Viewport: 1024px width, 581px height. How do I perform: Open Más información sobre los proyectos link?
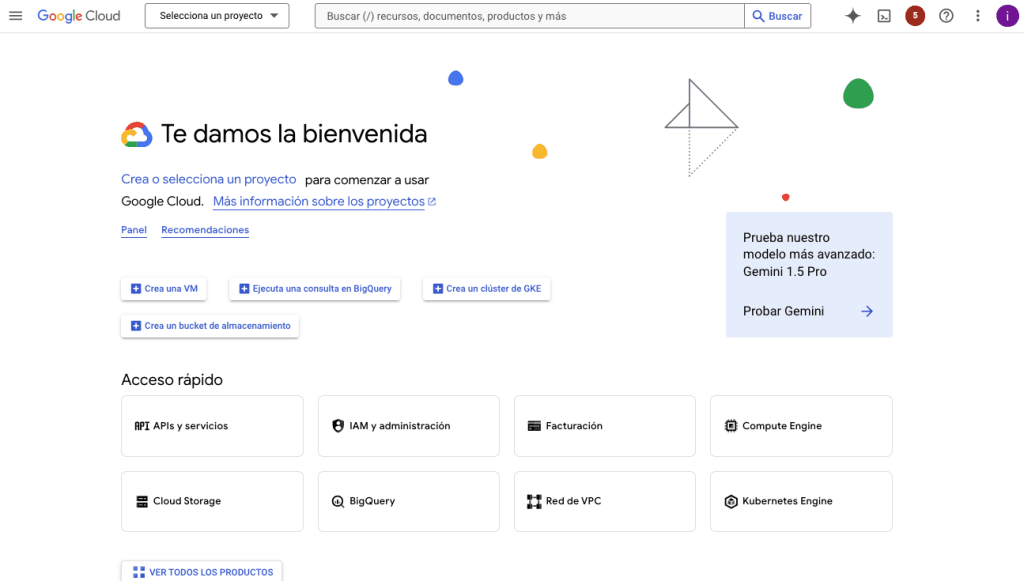[319, 202]
